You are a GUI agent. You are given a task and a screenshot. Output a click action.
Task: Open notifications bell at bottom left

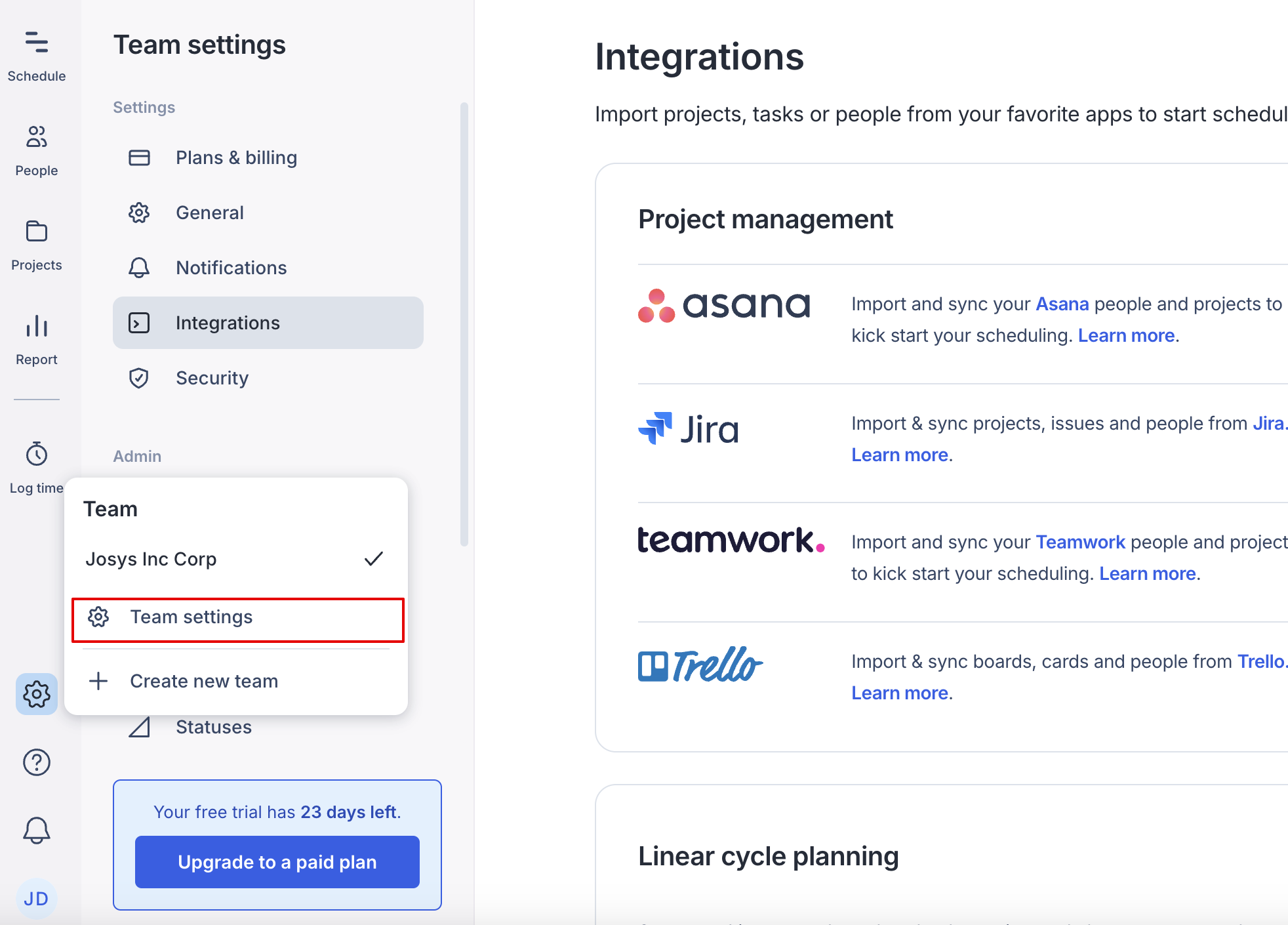(37, 831)
